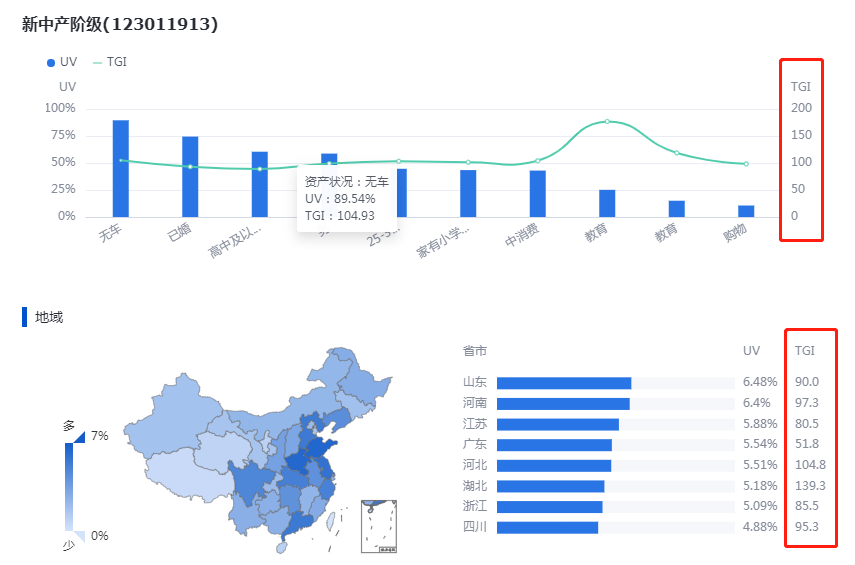This screenshot has height=565, width=855.
Task: Click the bar above 中消费 label
Action: [x=538, y=193]
